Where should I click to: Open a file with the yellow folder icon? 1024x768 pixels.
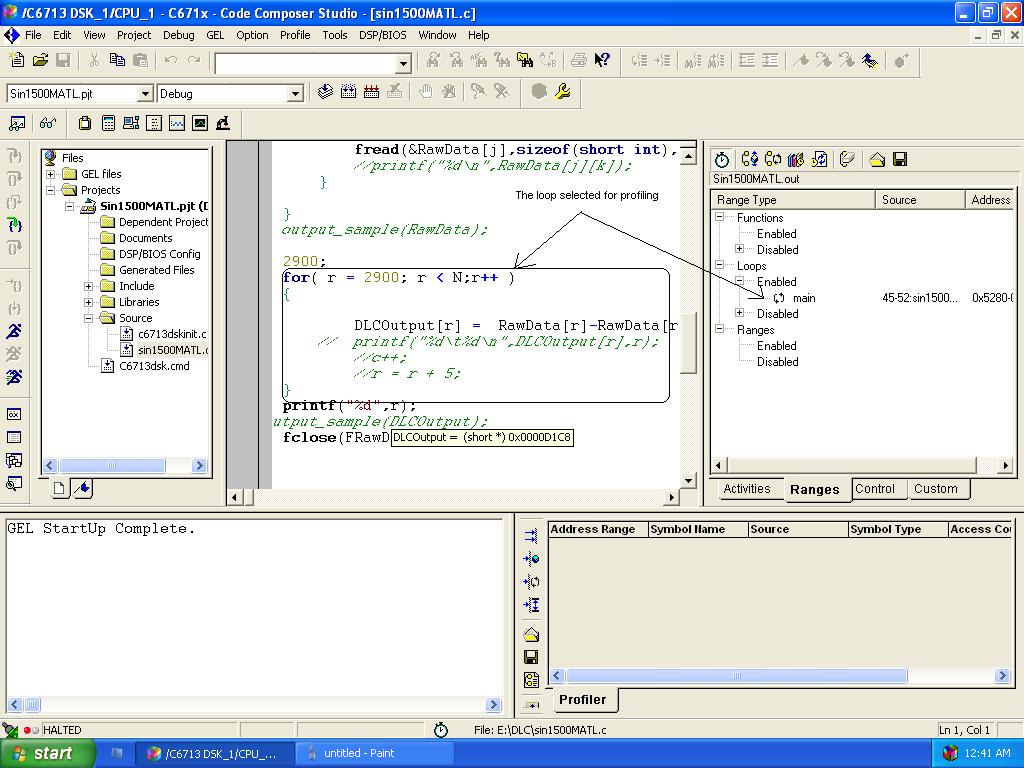[x=40, y=61]
